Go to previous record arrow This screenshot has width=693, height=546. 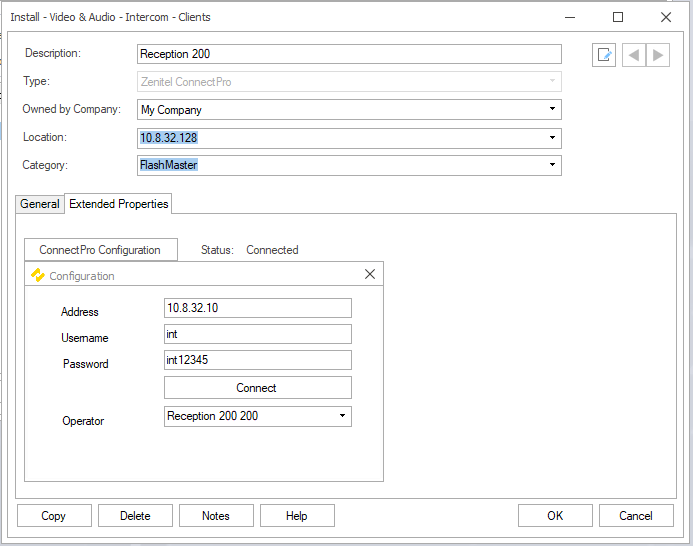634,54
